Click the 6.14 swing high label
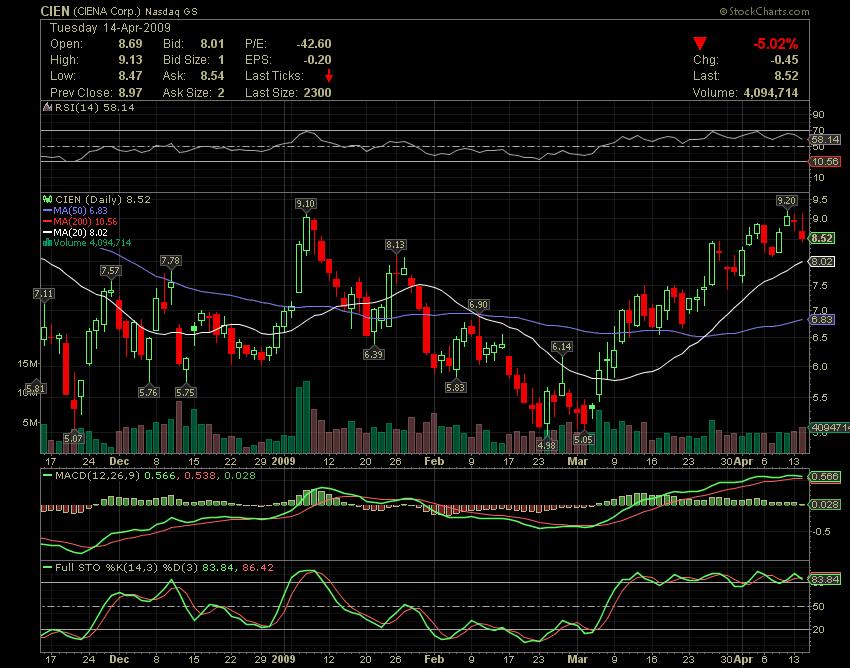The width and height of the screenshot is (850, 668). (x=562, y=346)
